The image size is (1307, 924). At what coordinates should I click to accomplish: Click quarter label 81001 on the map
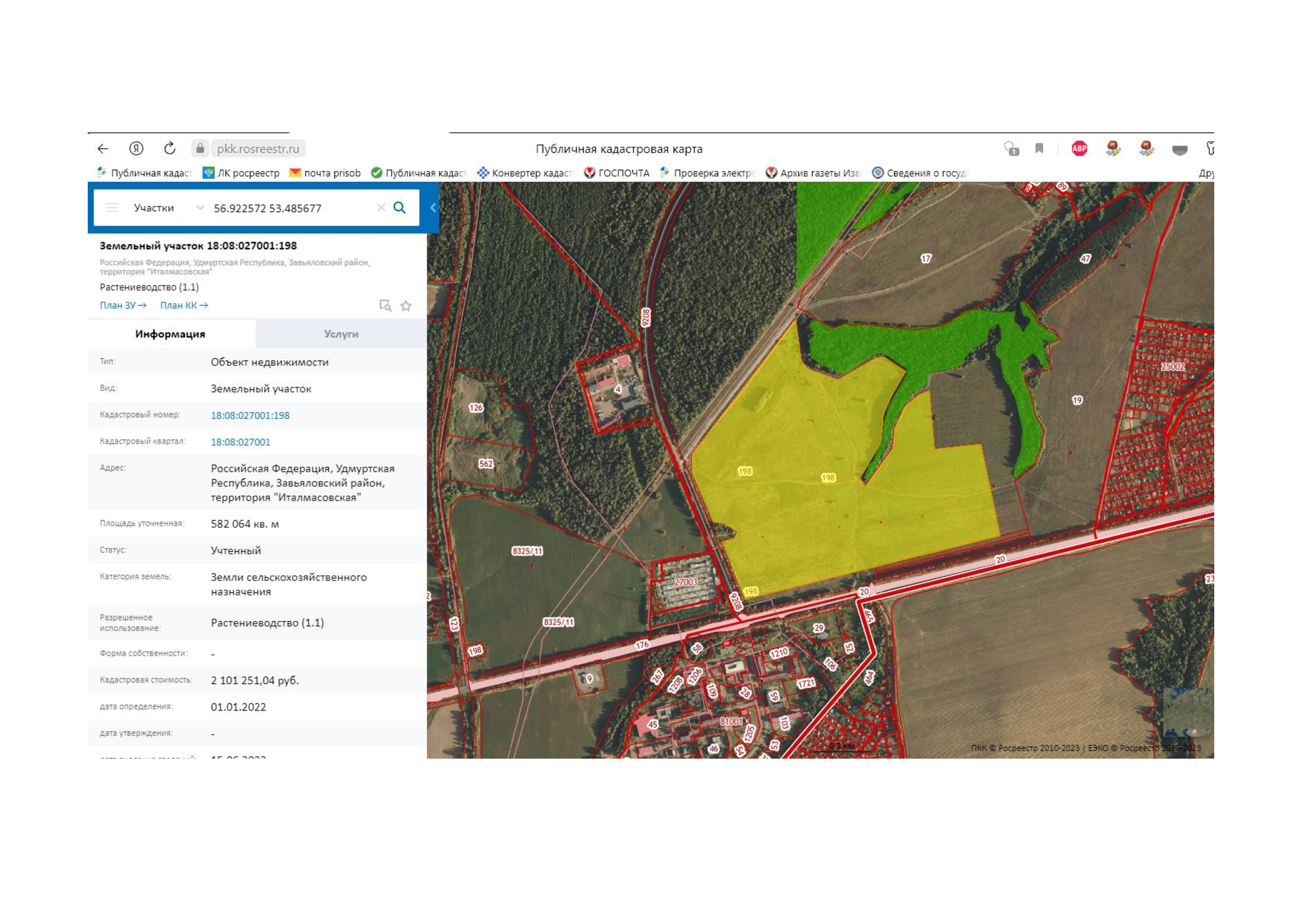click(731, 721)
